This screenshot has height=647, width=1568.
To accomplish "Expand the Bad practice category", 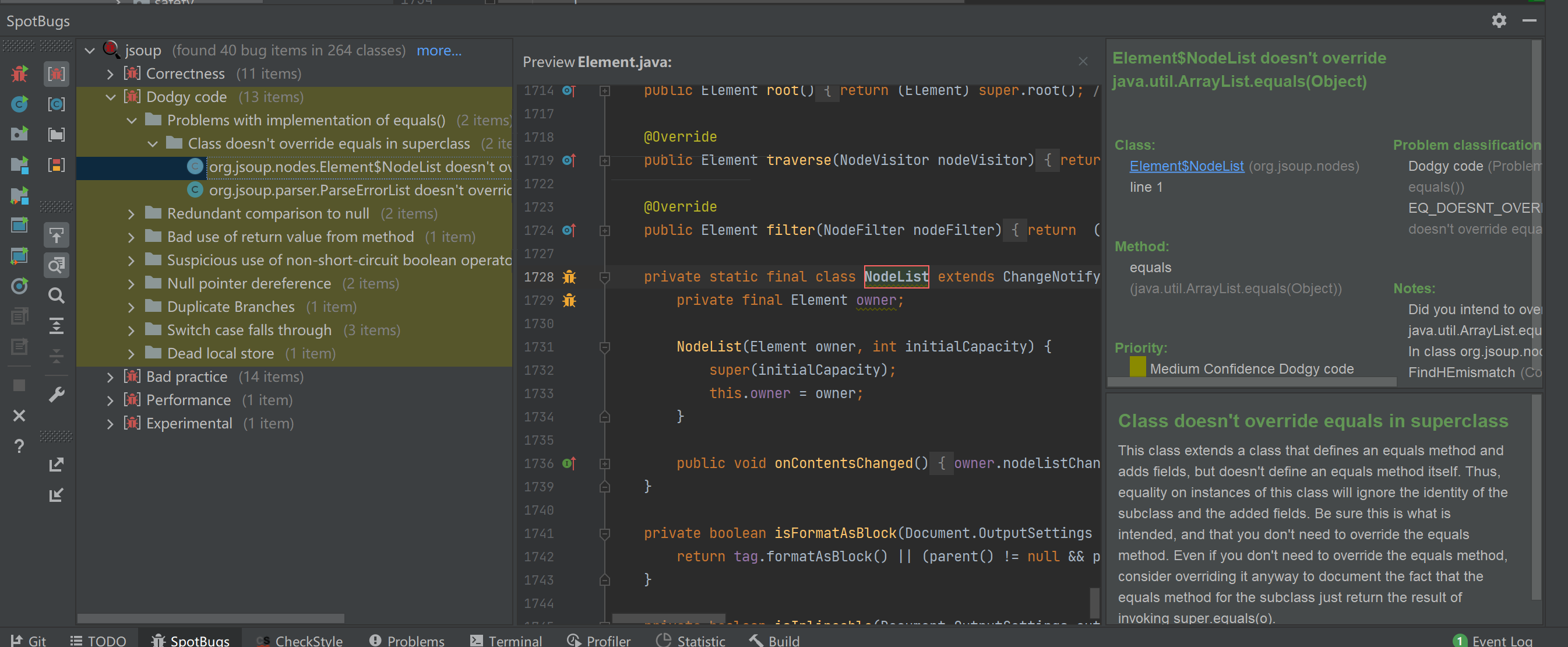I will 110,377.
